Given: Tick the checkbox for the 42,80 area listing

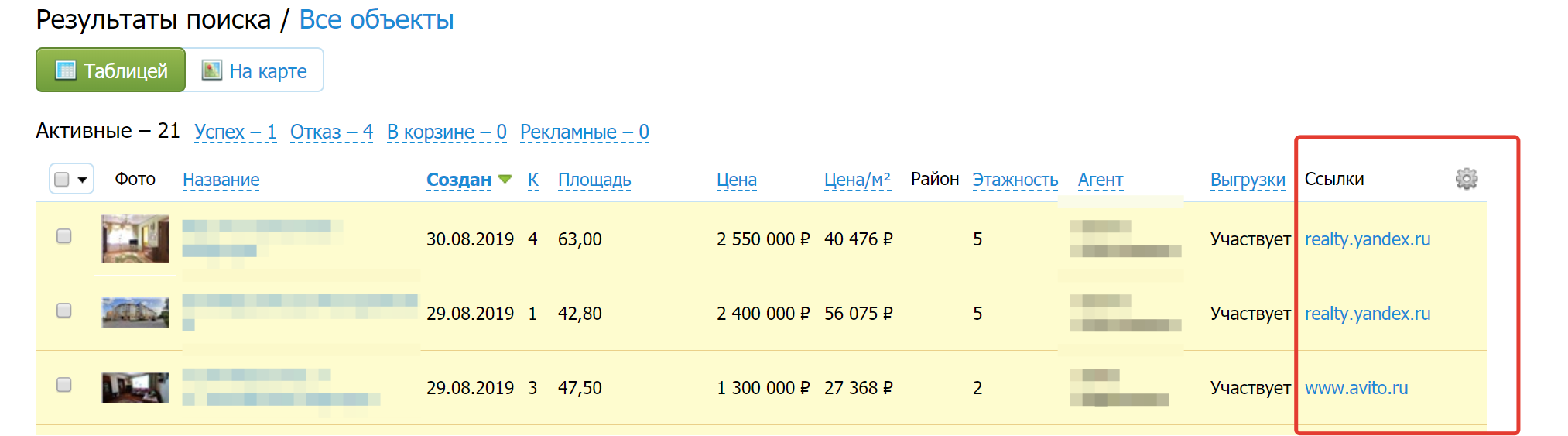Looking at the screenshot, I should point(64,311).
